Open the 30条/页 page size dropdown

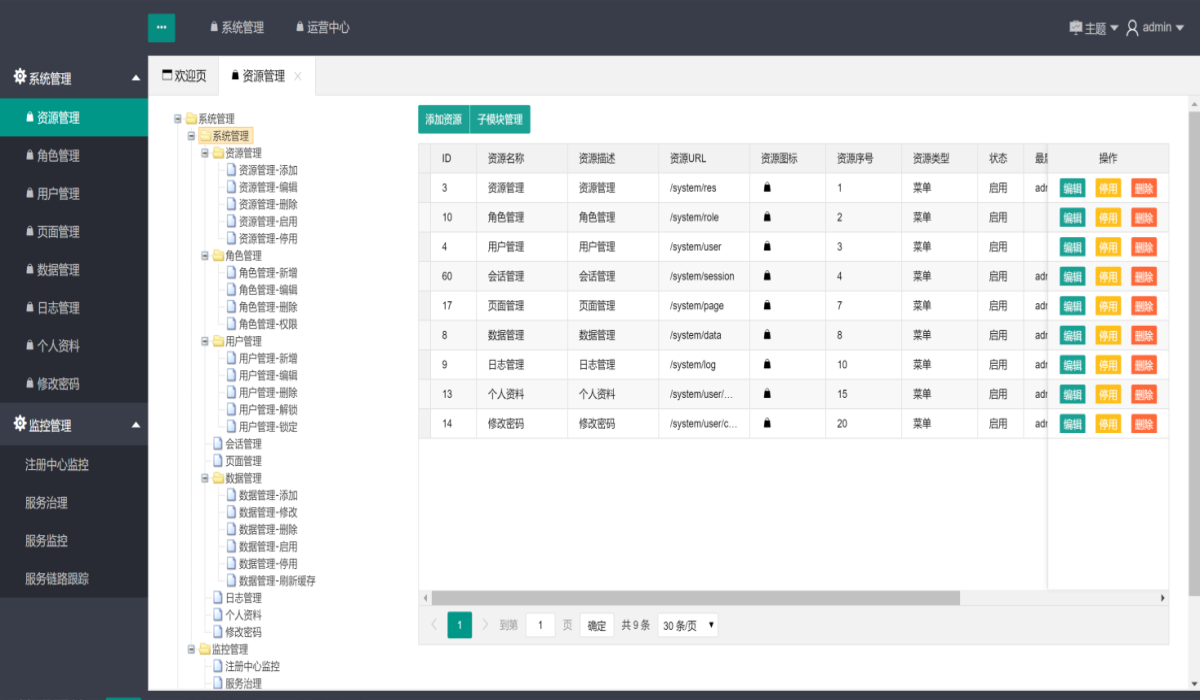click(x=687, y=625)
